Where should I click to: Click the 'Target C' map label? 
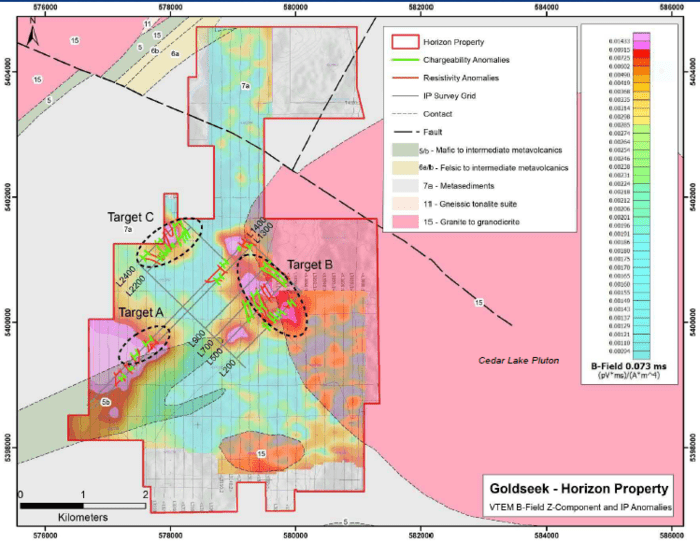click(x=130, y=217)
